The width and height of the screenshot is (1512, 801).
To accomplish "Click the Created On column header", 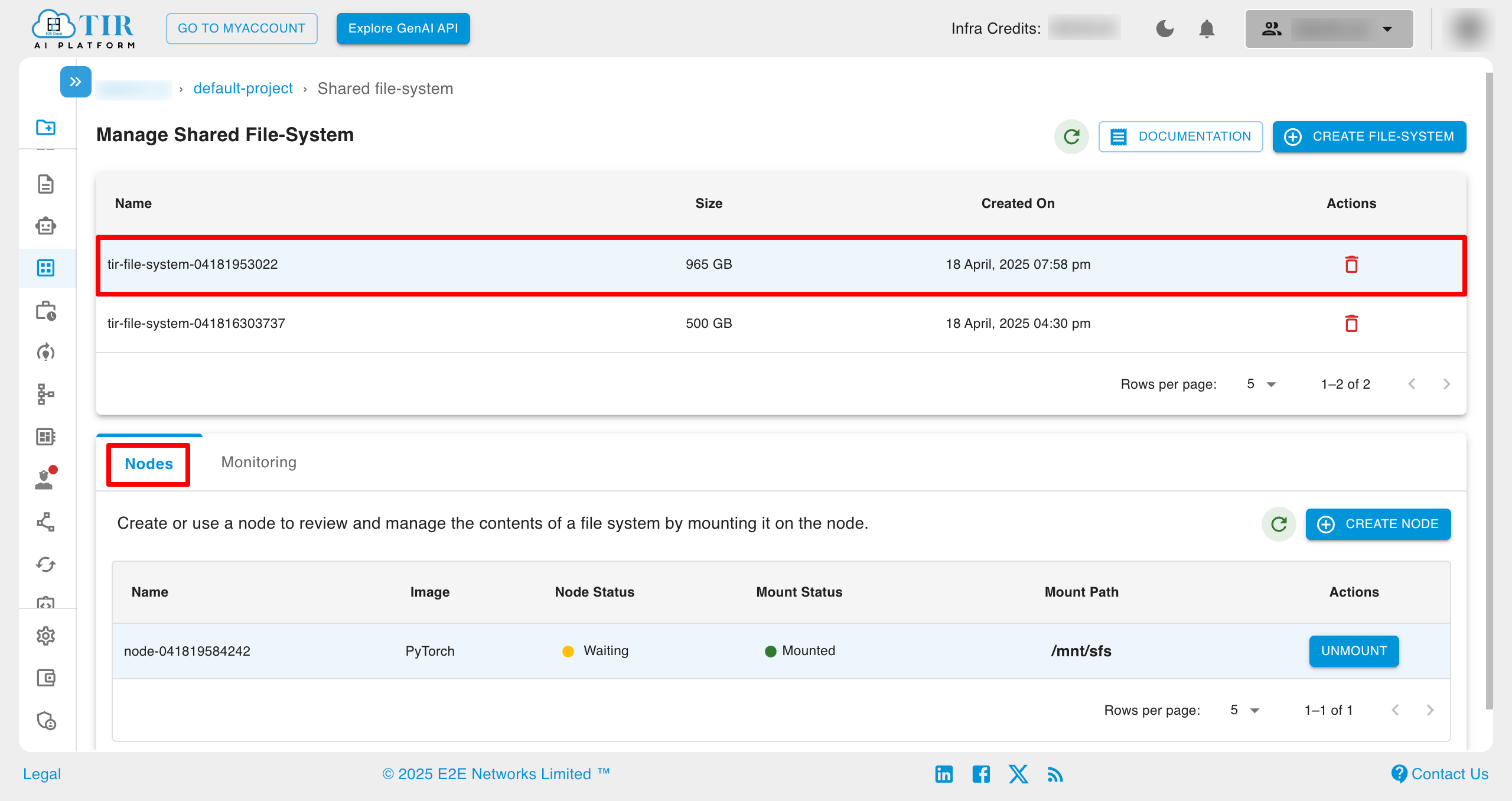I will tap(1018, 203).
